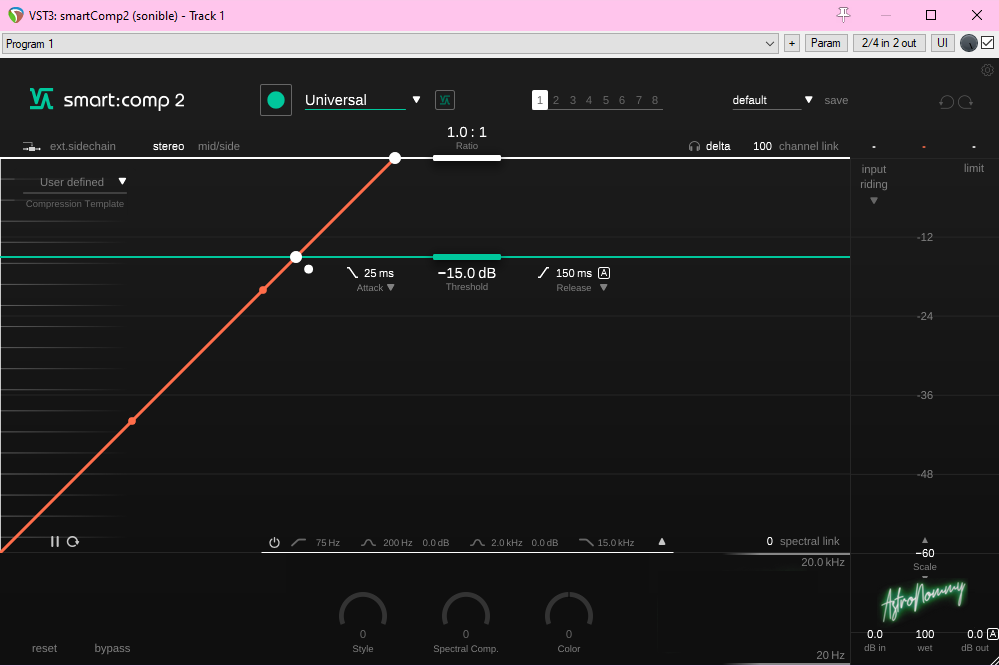The width and height of the screenshot is (999, 666).
Task: Open the settings gear icon
Action: tap(987, 70)
